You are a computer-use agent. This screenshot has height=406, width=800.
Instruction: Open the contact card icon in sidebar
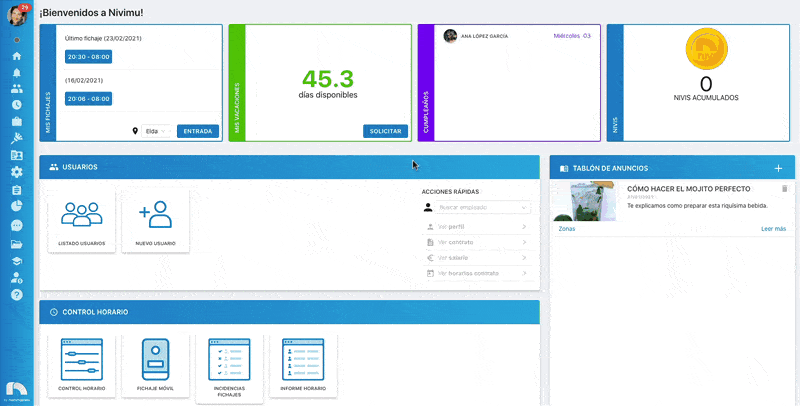point(16,156)
